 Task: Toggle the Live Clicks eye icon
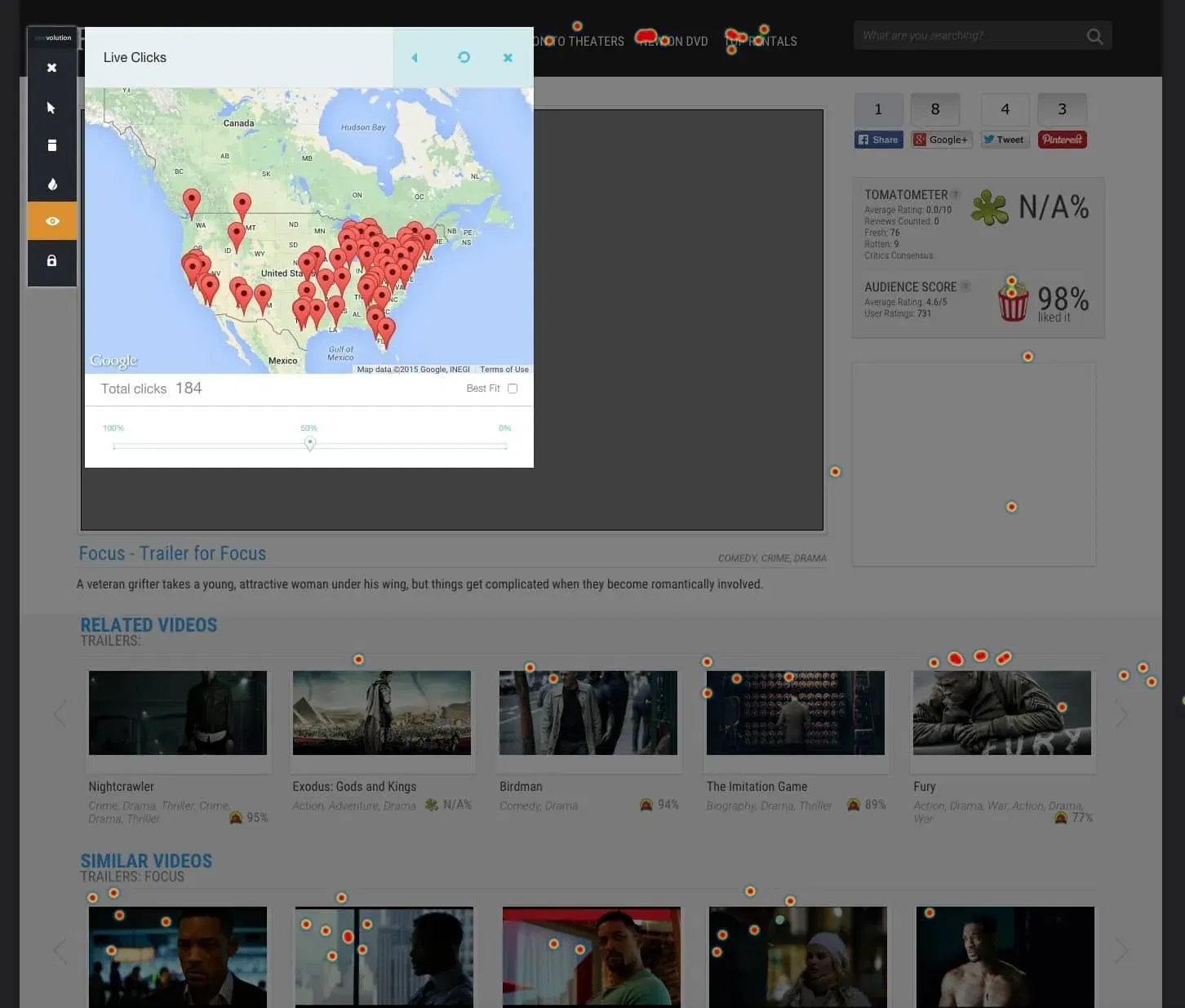[51, 221]
